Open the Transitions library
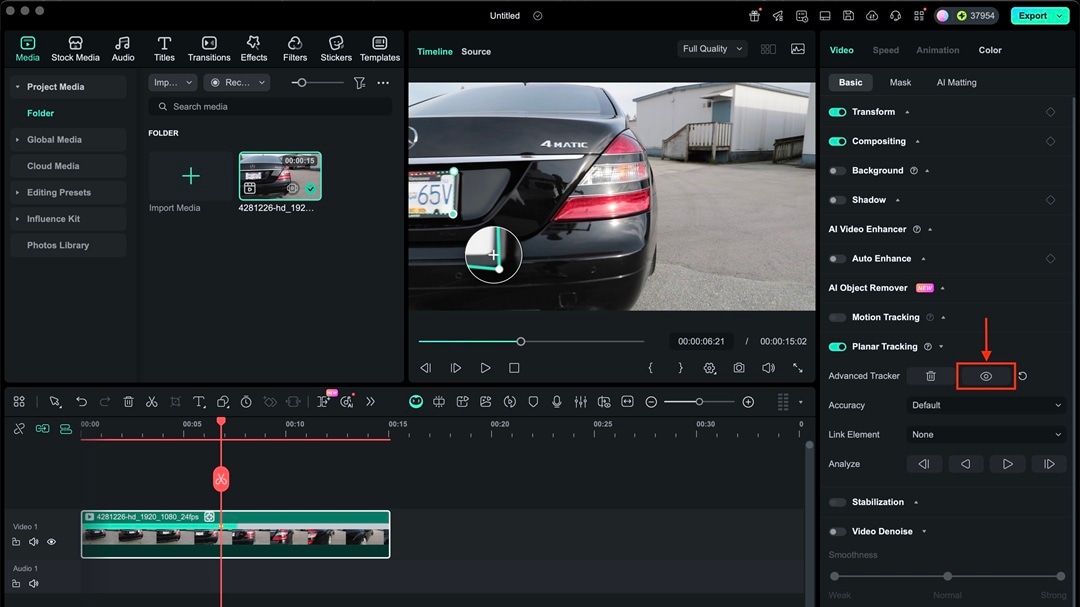Viewport: 1080px width, 607px height. pyautogui.click(x=209, y=48)
